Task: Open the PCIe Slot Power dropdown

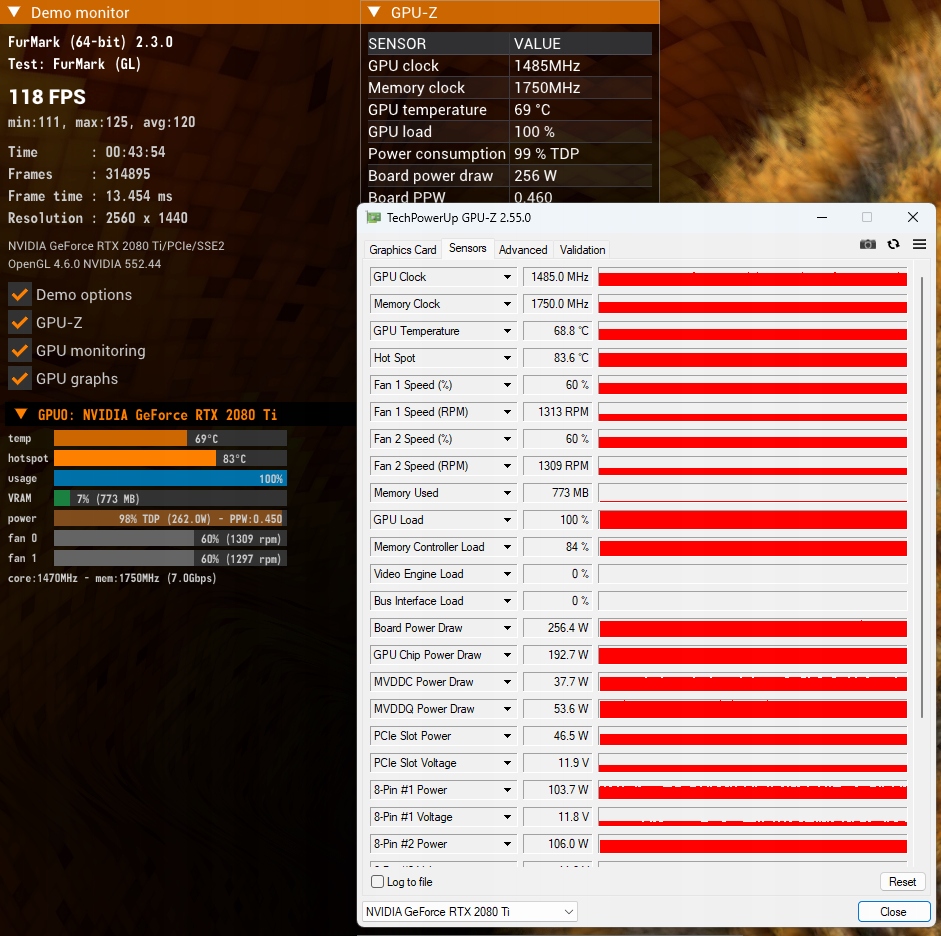Action: pyautogui.click(x=507, y=736)
